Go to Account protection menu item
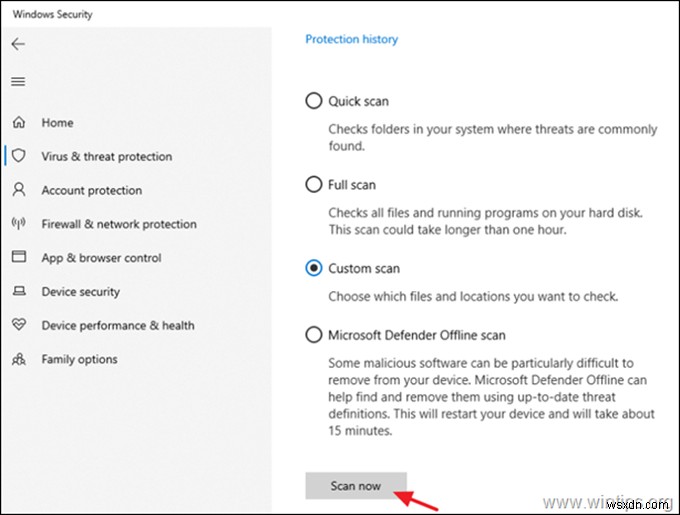Image resolution: width=680 pixels, height=515 pixels. (x=92, y=190)
